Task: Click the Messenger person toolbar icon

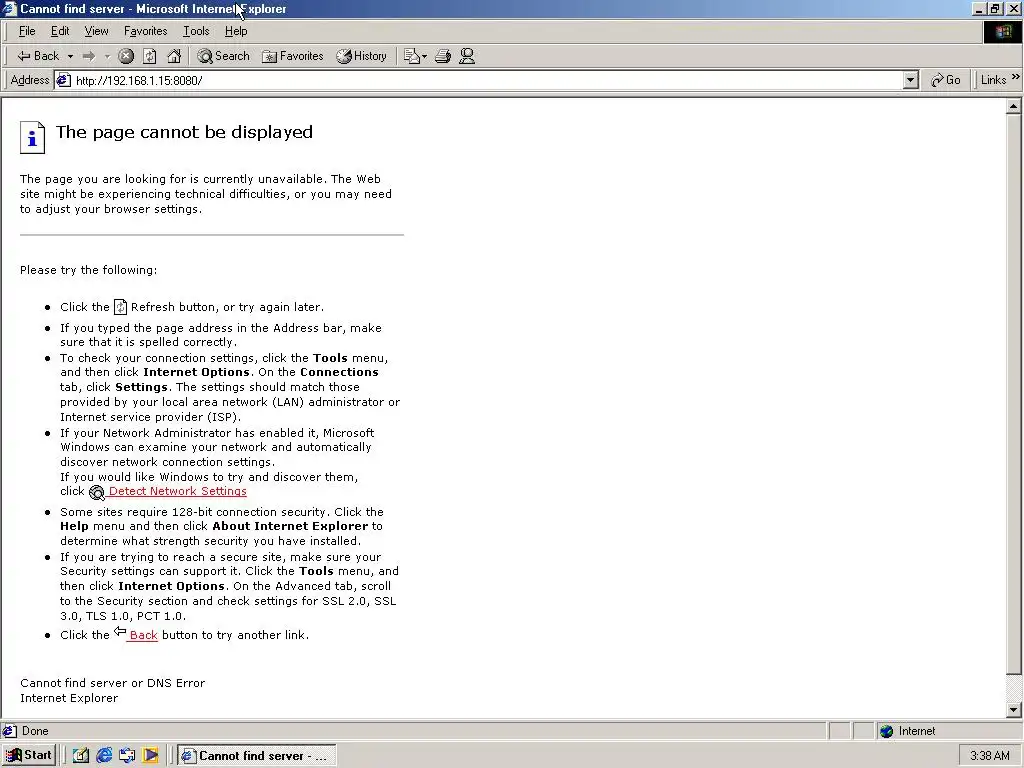Action: (467, 56)
